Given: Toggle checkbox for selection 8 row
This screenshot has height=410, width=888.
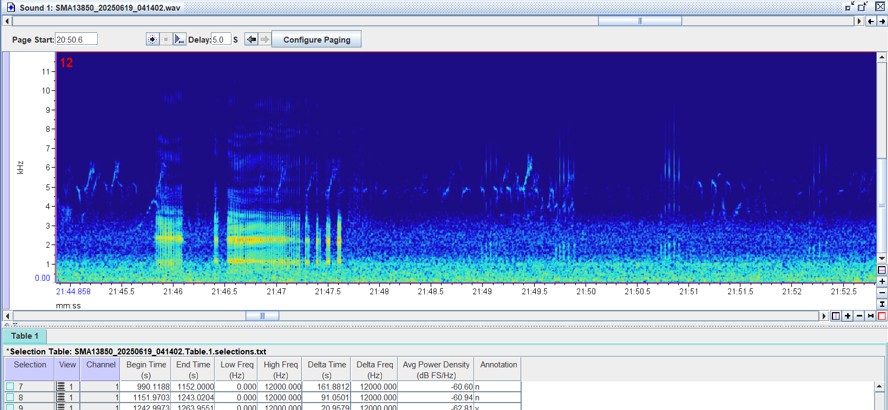Looking at the screenshot, I should tap(10, 396).
